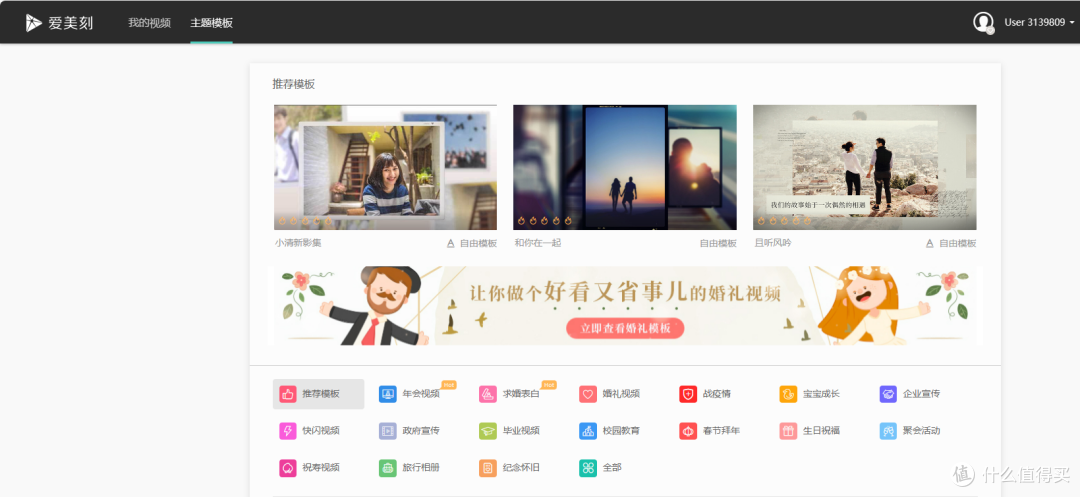Image resolution: width=1080 pixels, height=497 pixels.
Task: Click the 爱美刻 brand name text
Action: click(70, 23)
